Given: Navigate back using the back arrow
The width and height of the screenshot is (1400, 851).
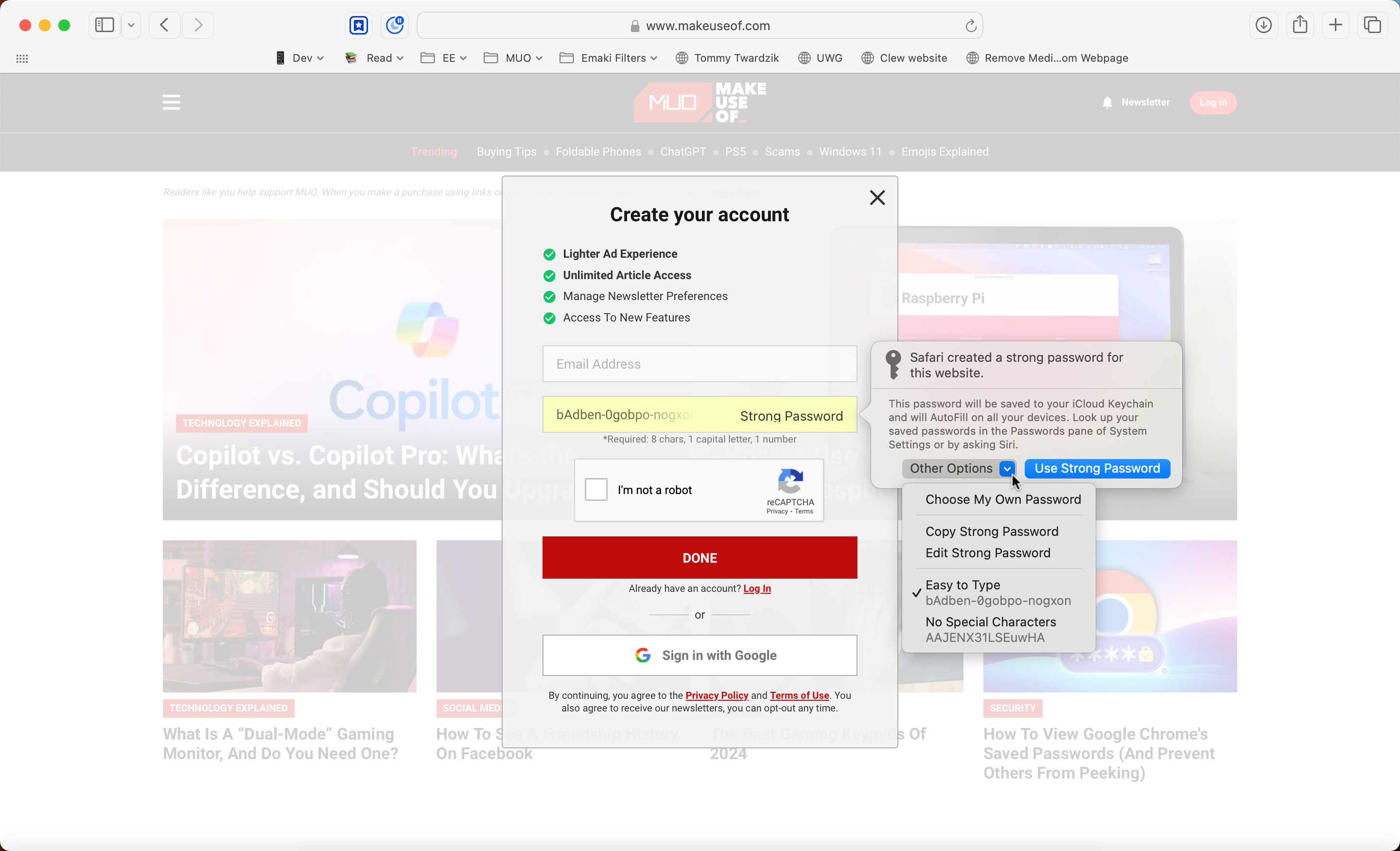Looking at the screenshot, I should (164, 25).
